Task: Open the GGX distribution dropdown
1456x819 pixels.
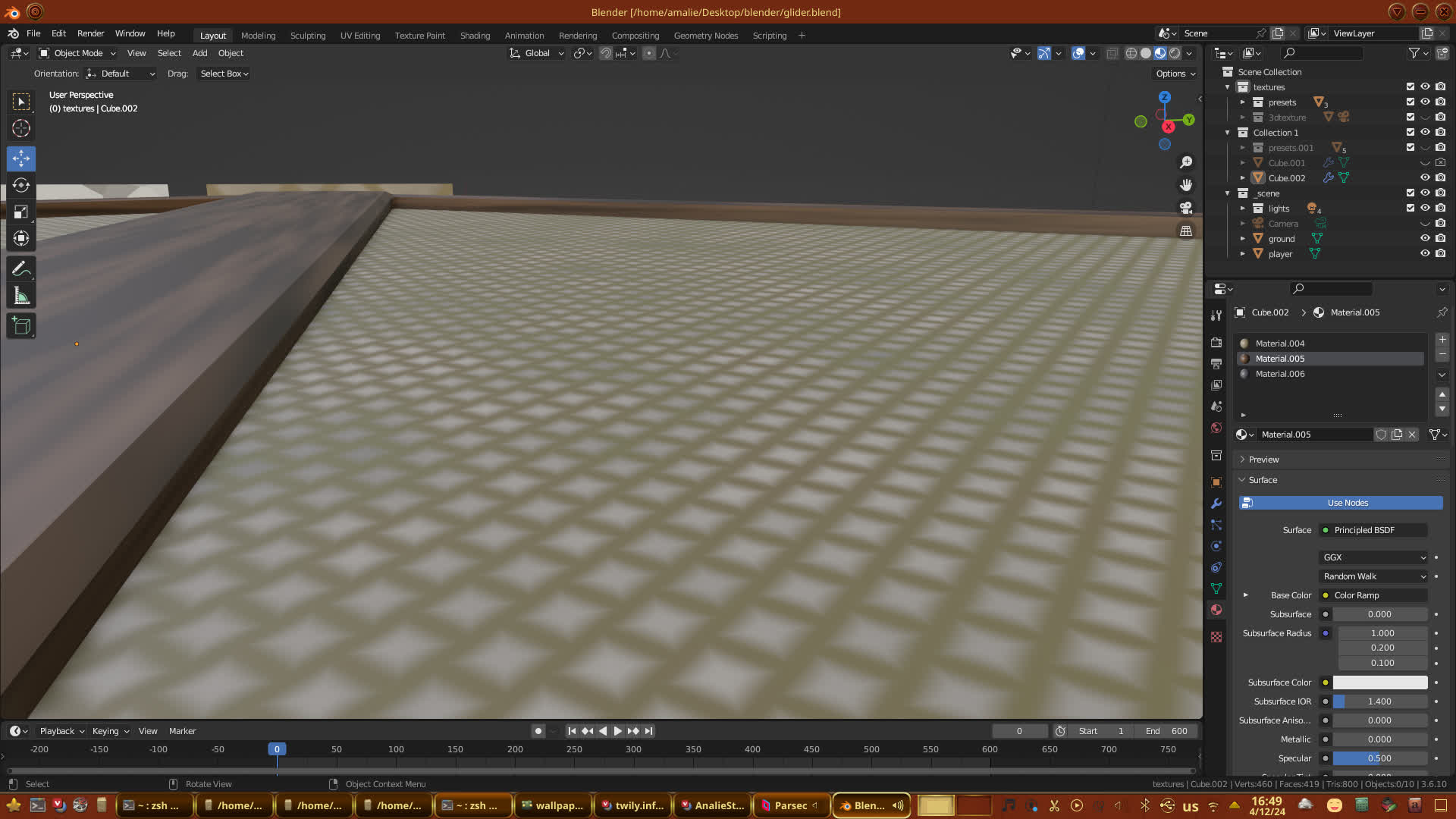Action: click(1373, 557)
